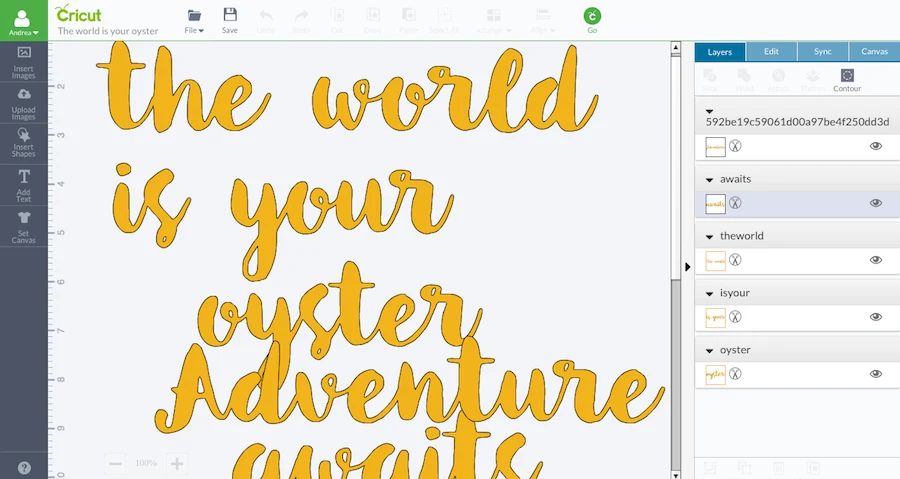Image resolution: width=900 pixels, height=479 pixels.
Task: Open the Arrange dropdown
Action: tap(493, 21)
